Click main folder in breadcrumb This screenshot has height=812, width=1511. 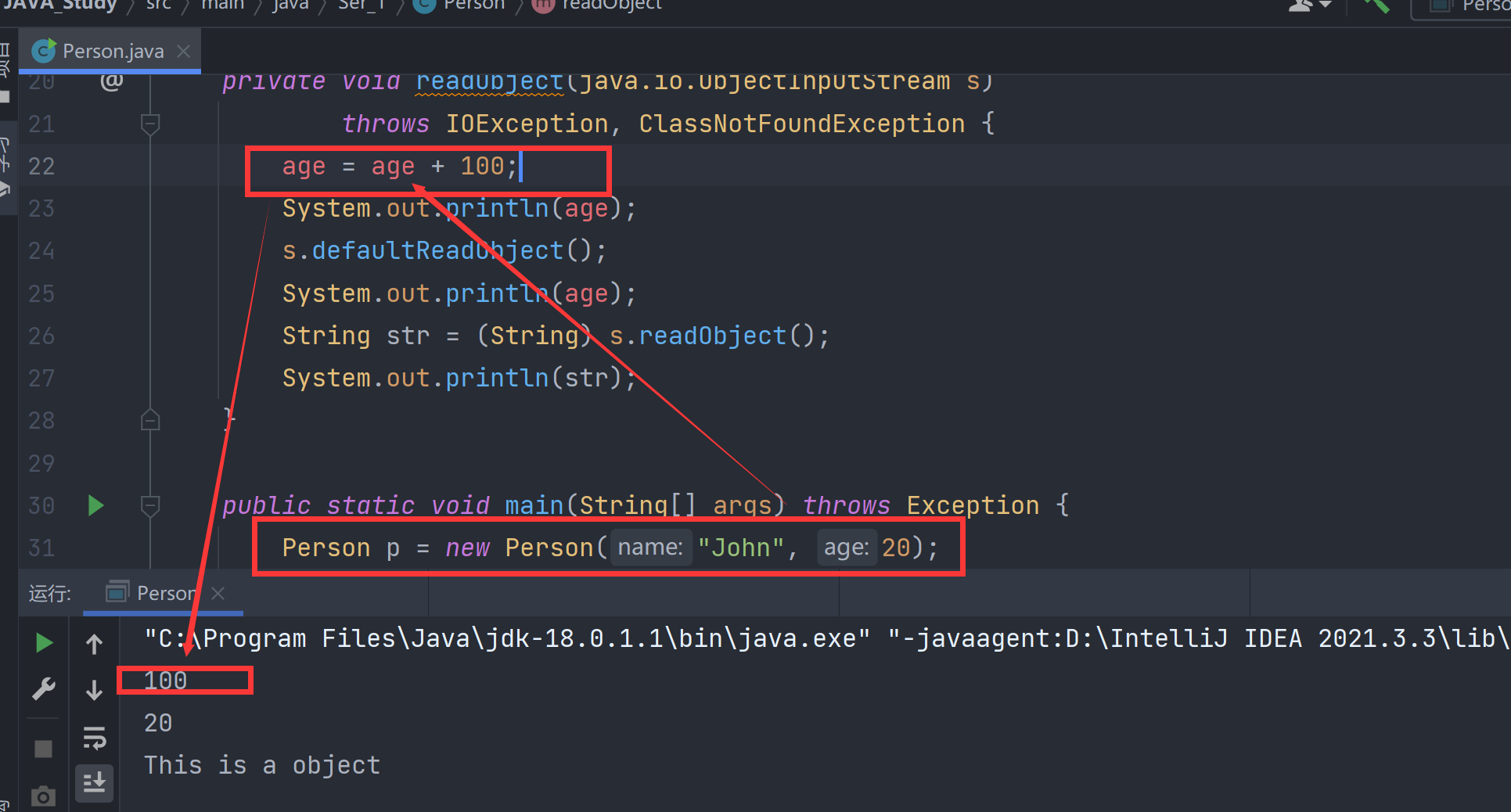tap(223, 5)
